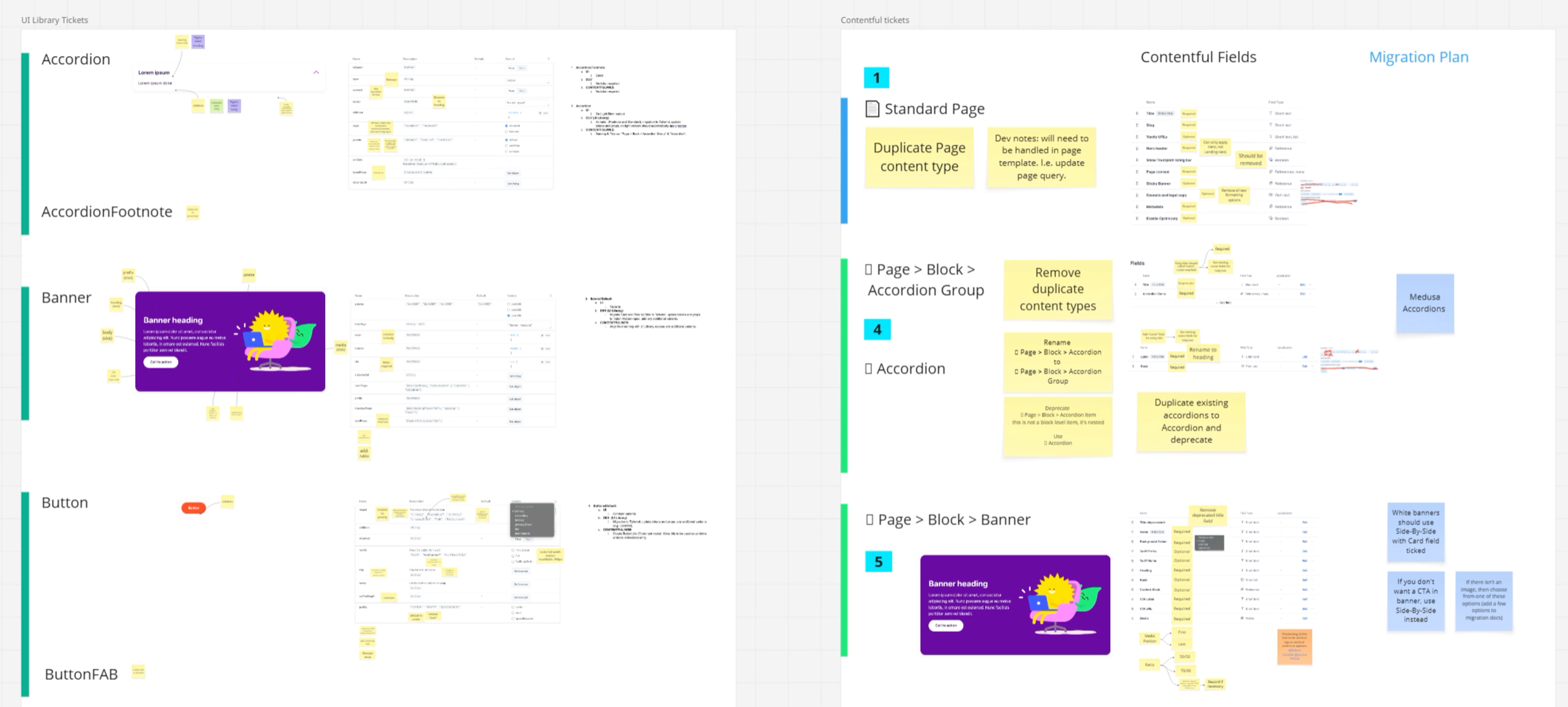Select the Media Position sticky note
This screenshot has width=1568, height=707.
point(1149,638)
